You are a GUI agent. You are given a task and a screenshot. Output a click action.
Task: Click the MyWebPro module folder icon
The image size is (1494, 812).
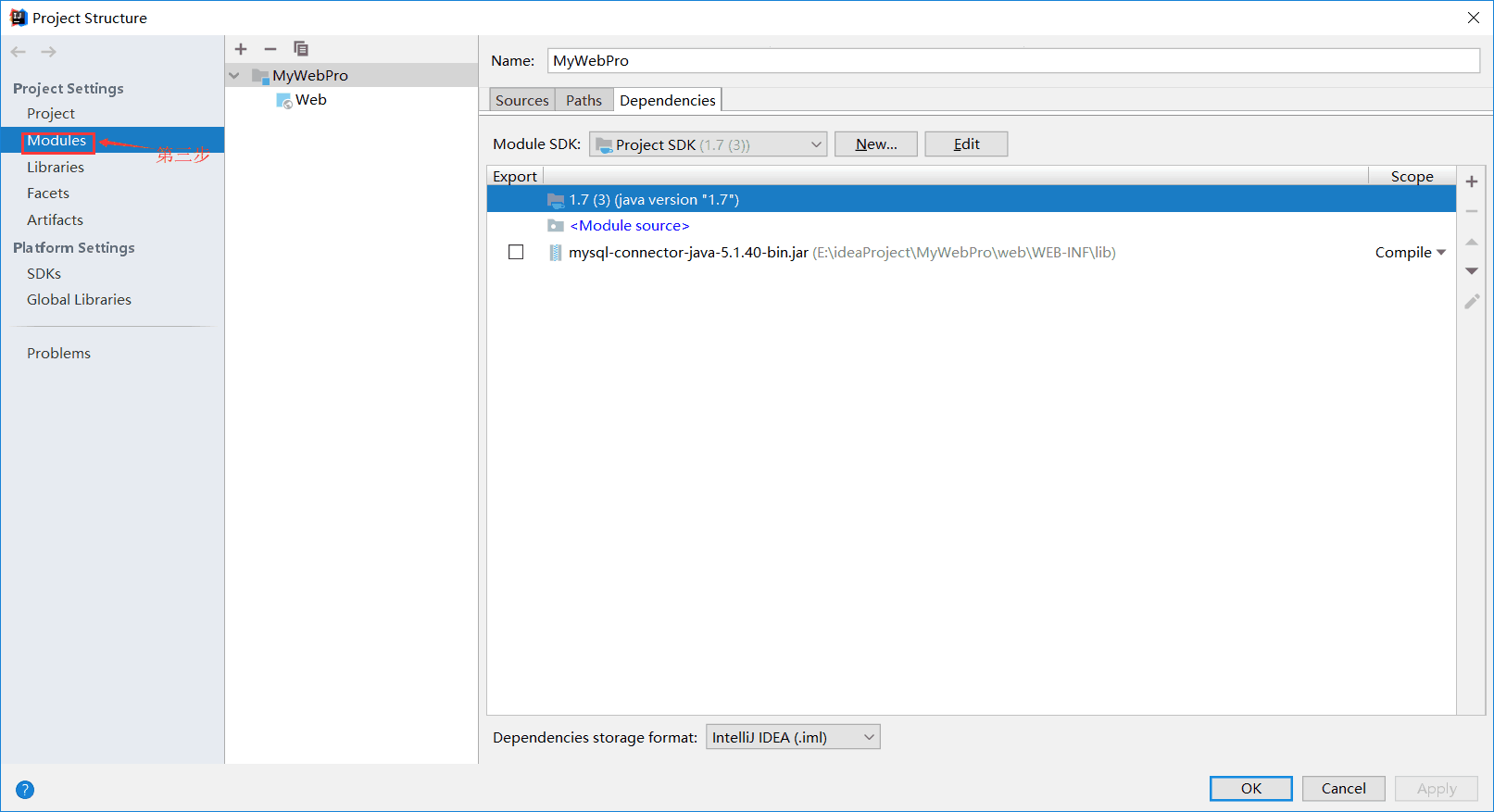pyautogui.click(x=260, y=76)
